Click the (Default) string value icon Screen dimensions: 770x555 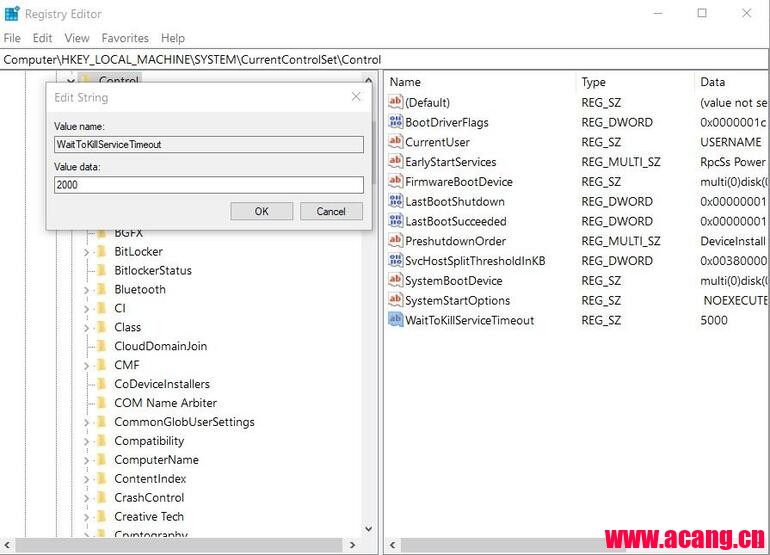pyautogui.click(x=395, y=102)
